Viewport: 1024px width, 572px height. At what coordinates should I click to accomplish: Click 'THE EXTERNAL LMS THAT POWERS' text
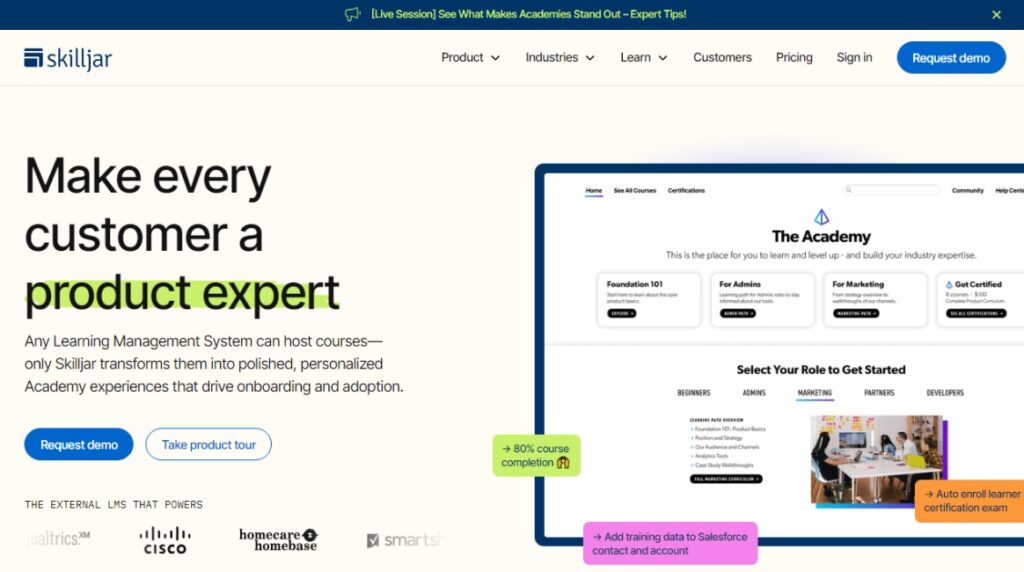[114, 505]
